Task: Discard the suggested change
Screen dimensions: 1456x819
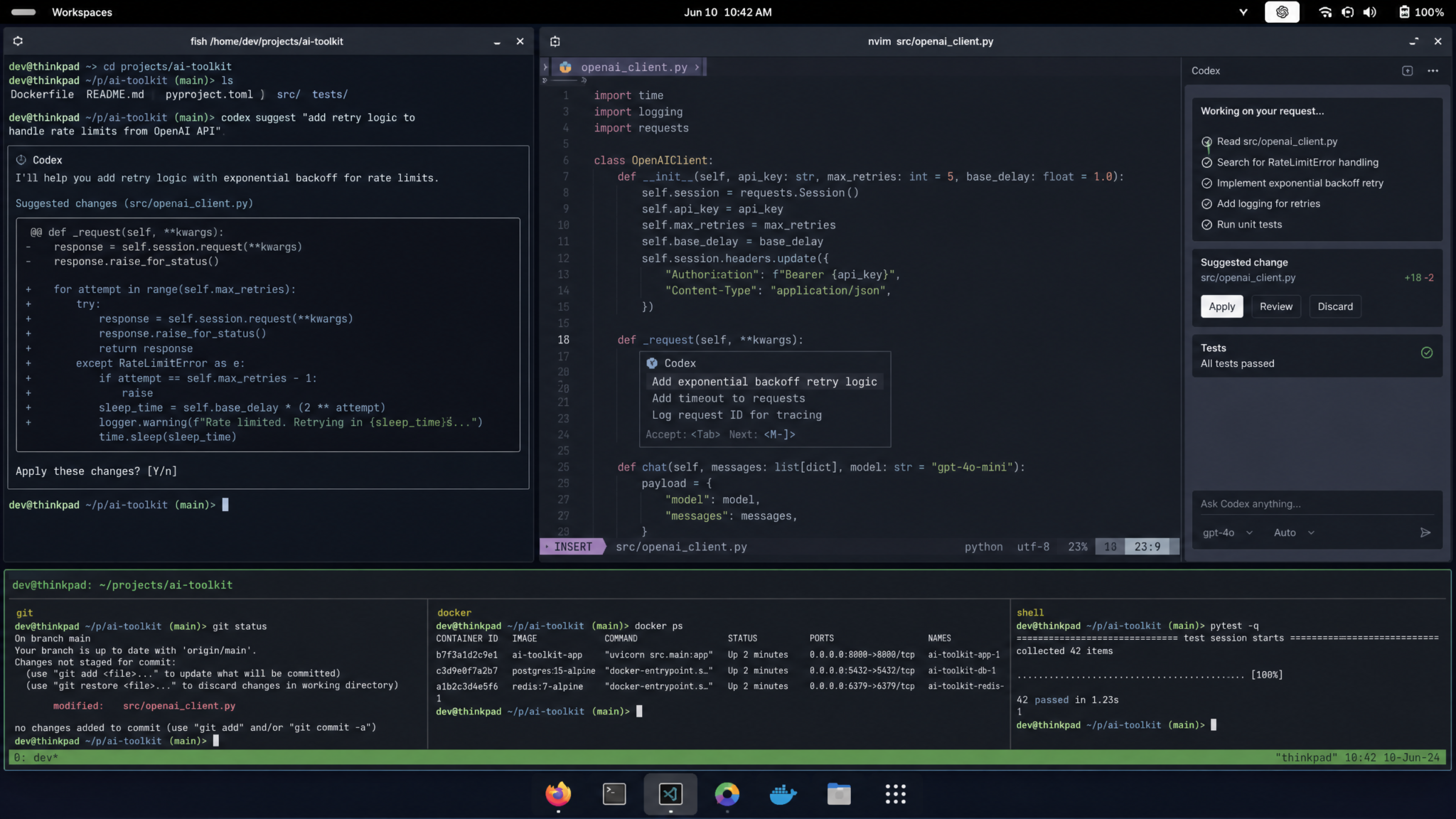Action: coord(1335,306)
